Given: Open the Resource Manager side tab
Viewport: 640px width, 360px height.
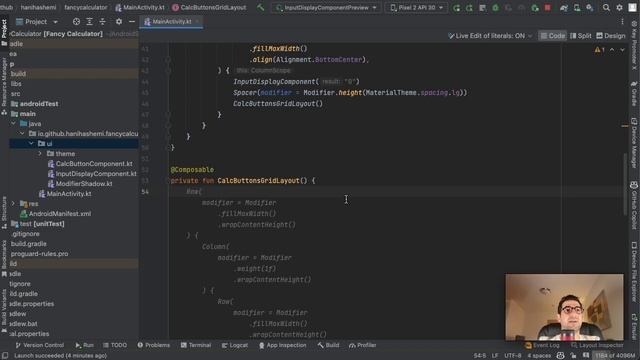Looking at the screenshot, I should pyautogui.click(x=4, y=87).
